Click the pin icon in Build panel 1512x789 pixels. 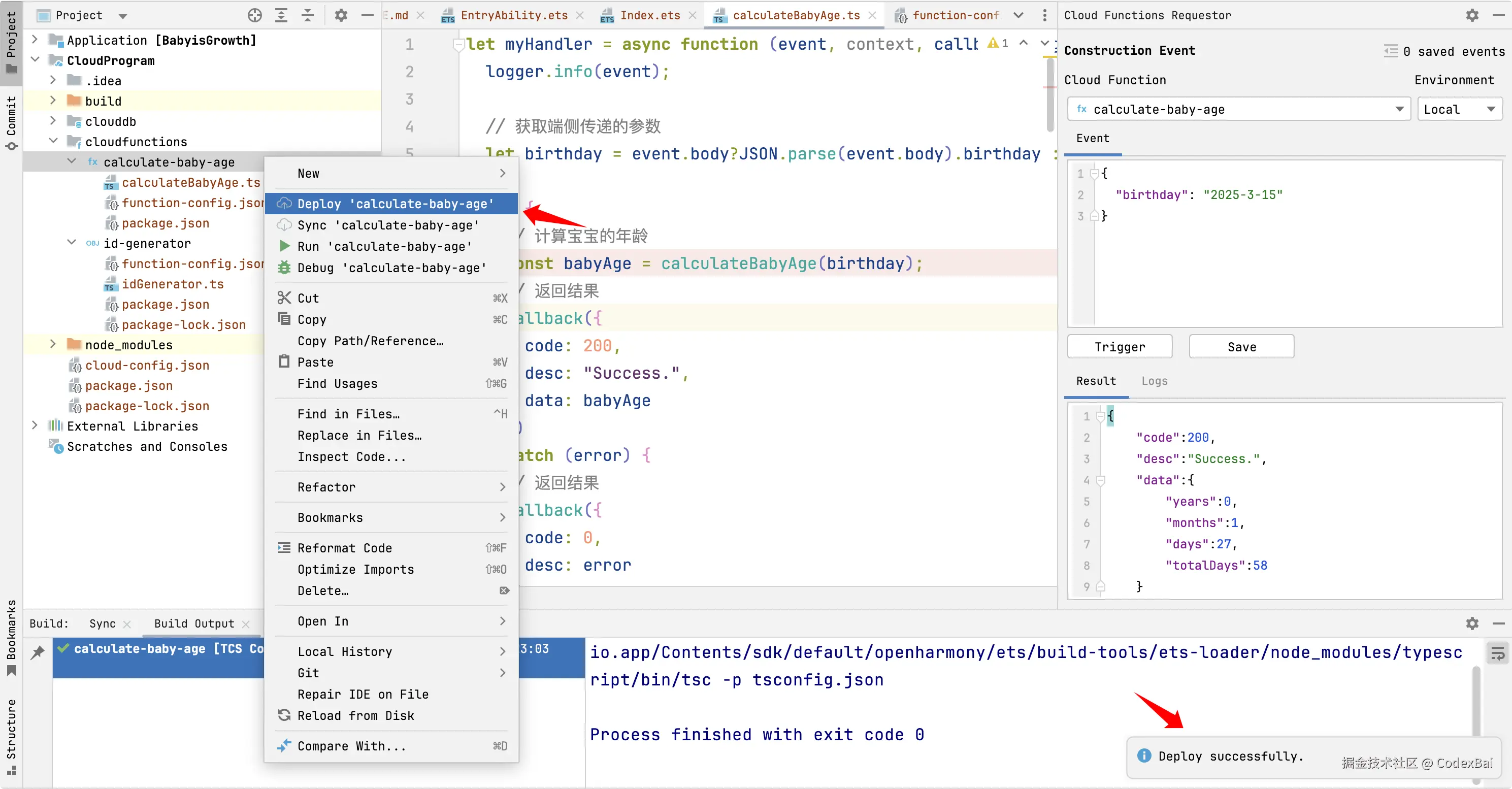[38, 651]
